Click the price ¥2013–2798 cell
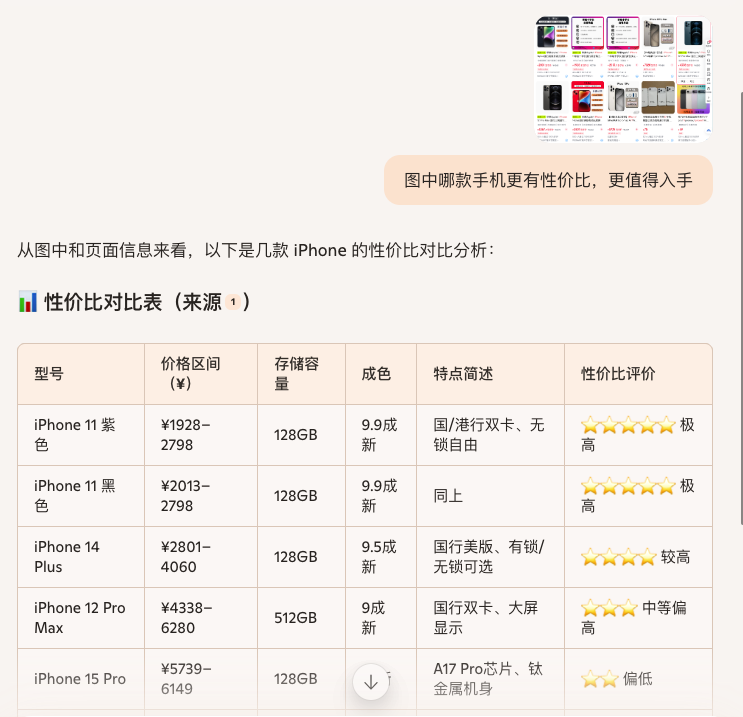This screenshot has height=717, width=743. click(201, 496)
